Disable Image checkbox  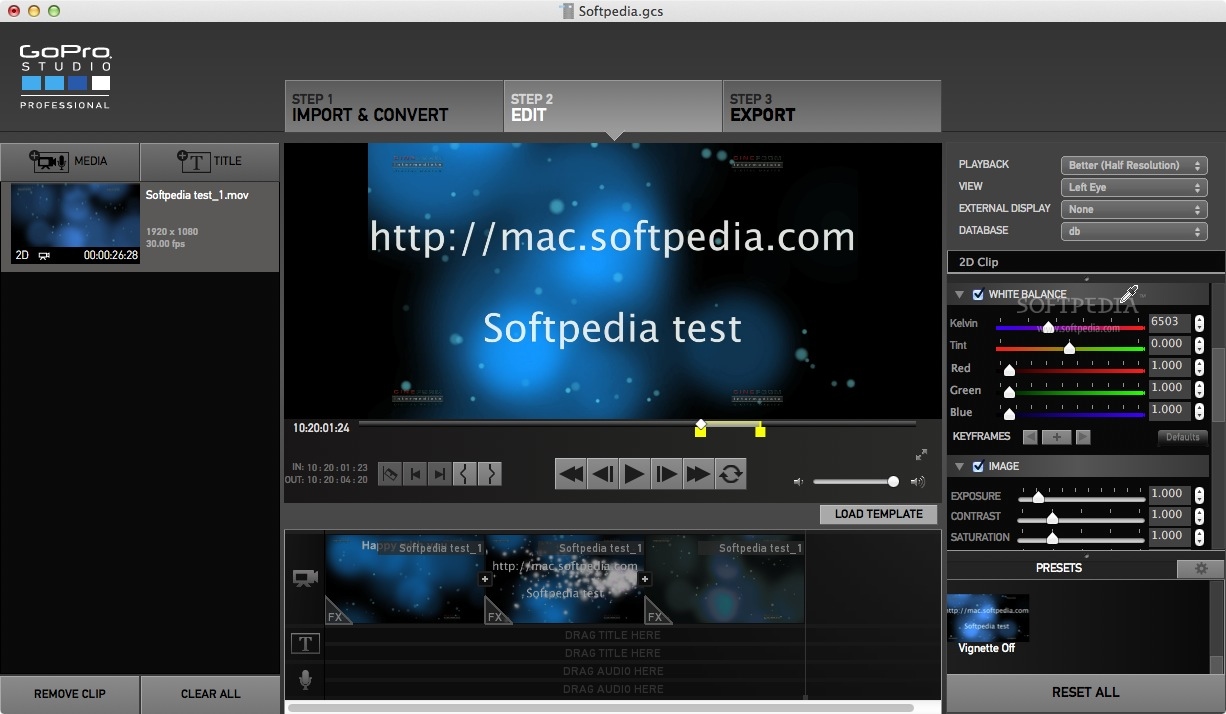point(978,466)
